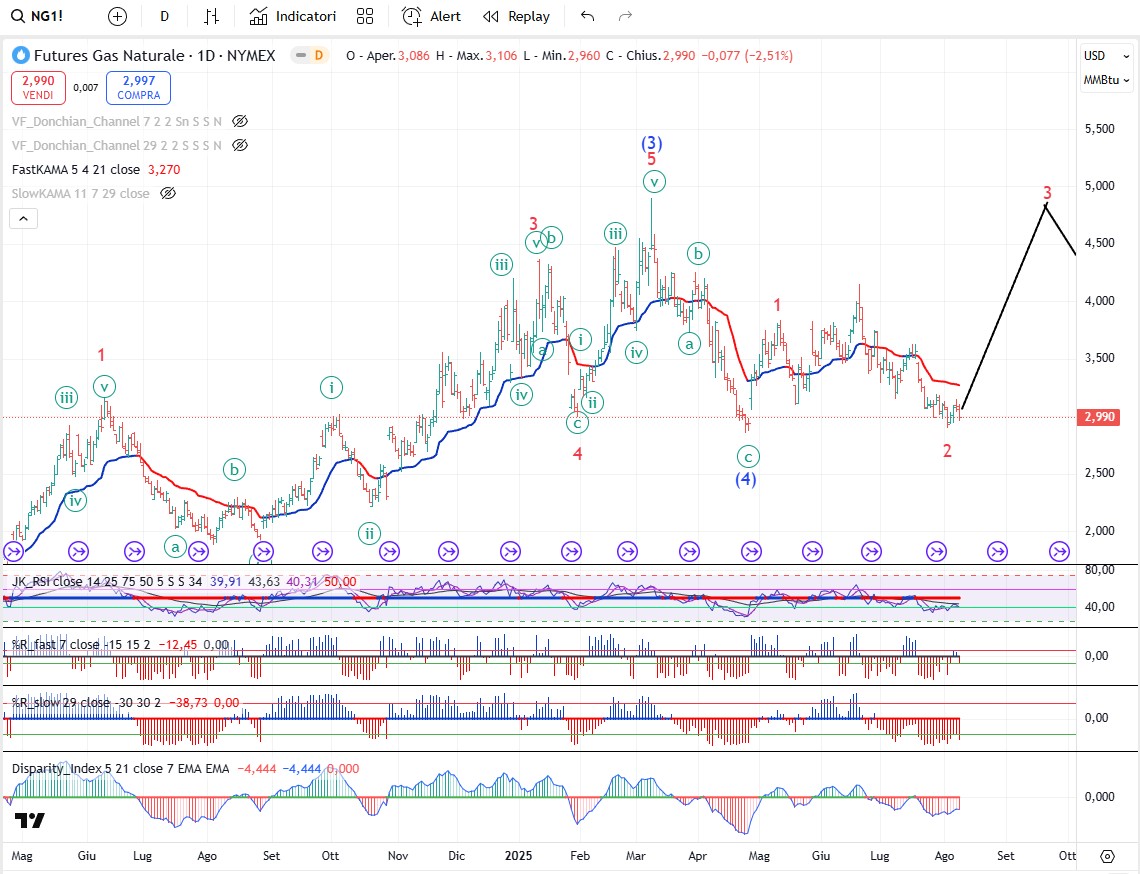Show the VF_Donchian_Channel 29 indicator
This screenshot has width=1140, height=874.
point(239,145)
